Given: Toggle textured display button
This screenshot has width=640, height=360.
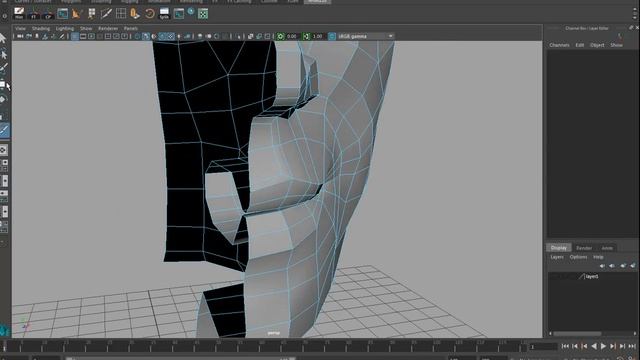Looking at the screenshot, I should [x=171, y=36].
